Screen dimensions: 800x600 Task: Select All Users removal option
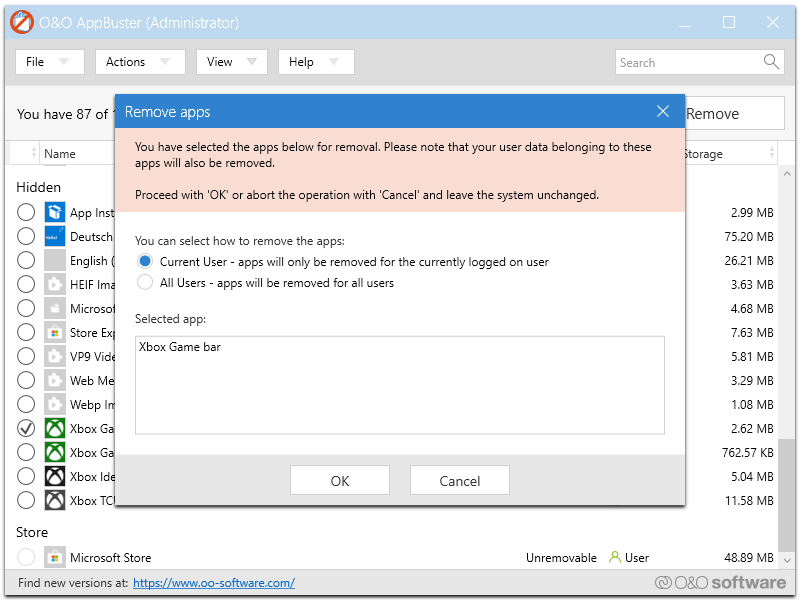(x=145, y=282)
